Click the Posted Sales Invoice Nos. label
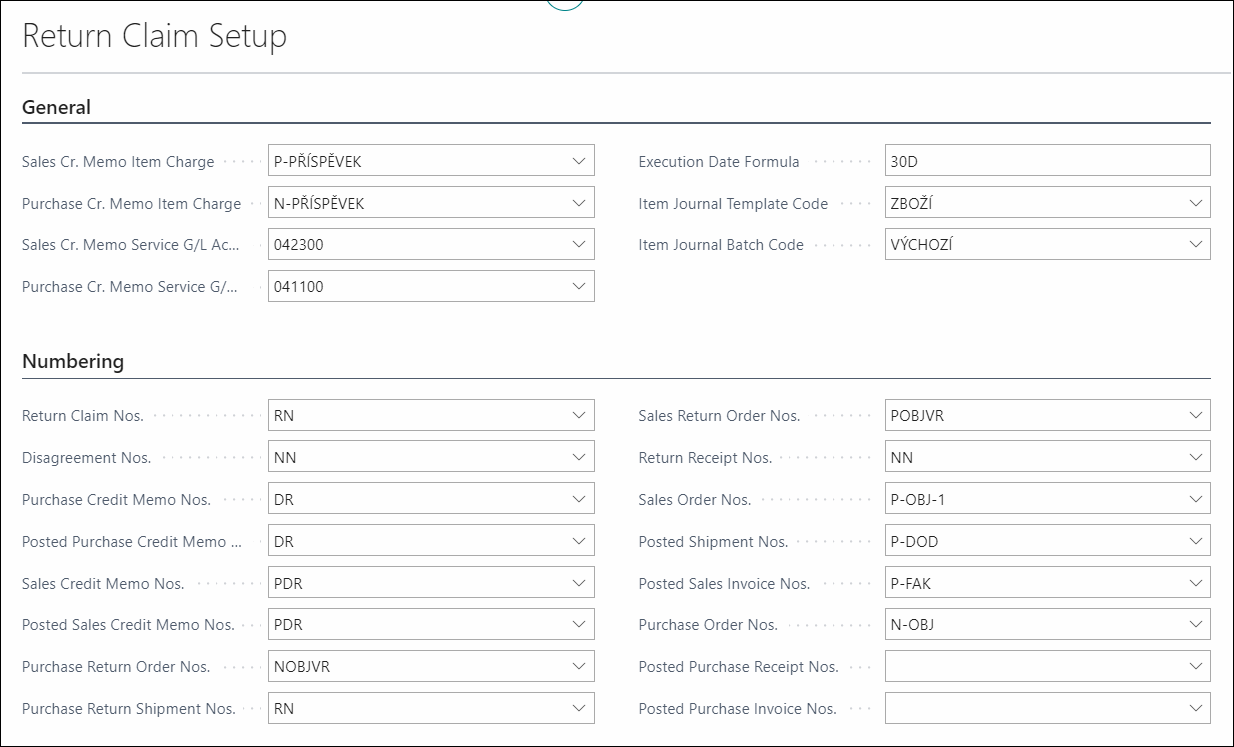This screenshot has width=1234, height=747. 724,583
